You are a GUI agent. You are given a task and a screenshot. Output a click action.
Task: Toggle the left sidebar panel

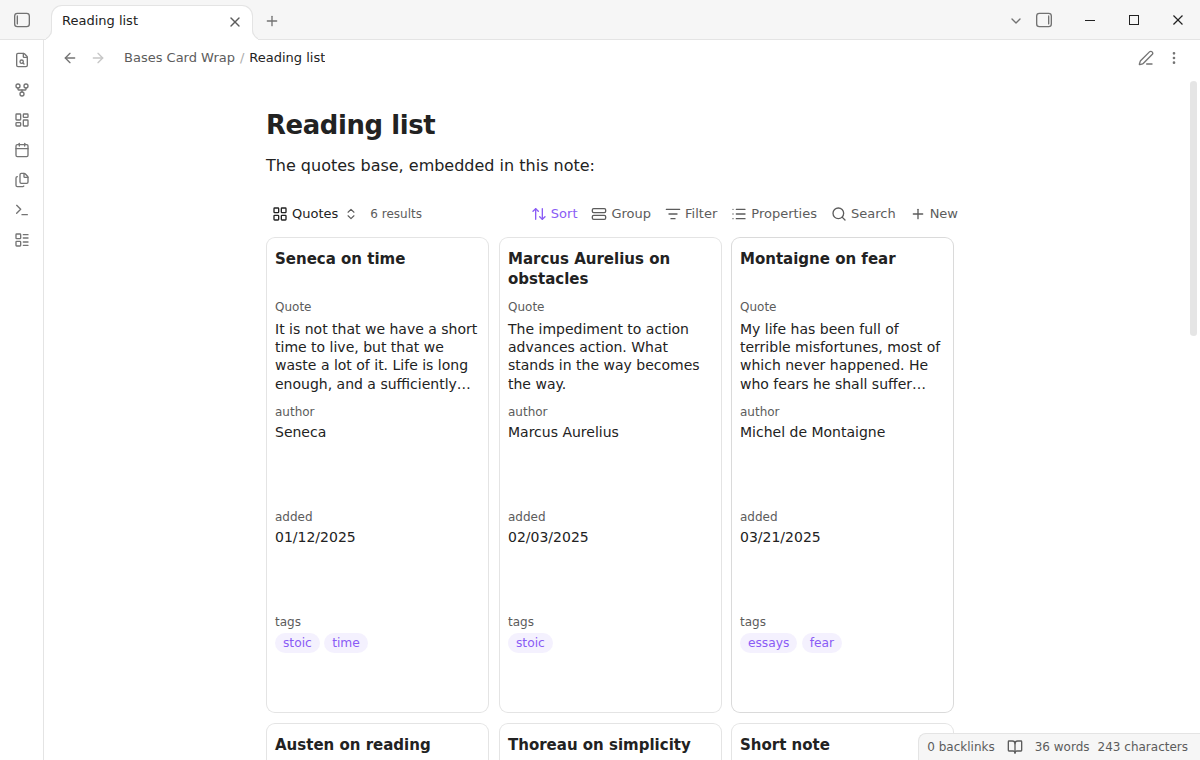tap(22, 20)
